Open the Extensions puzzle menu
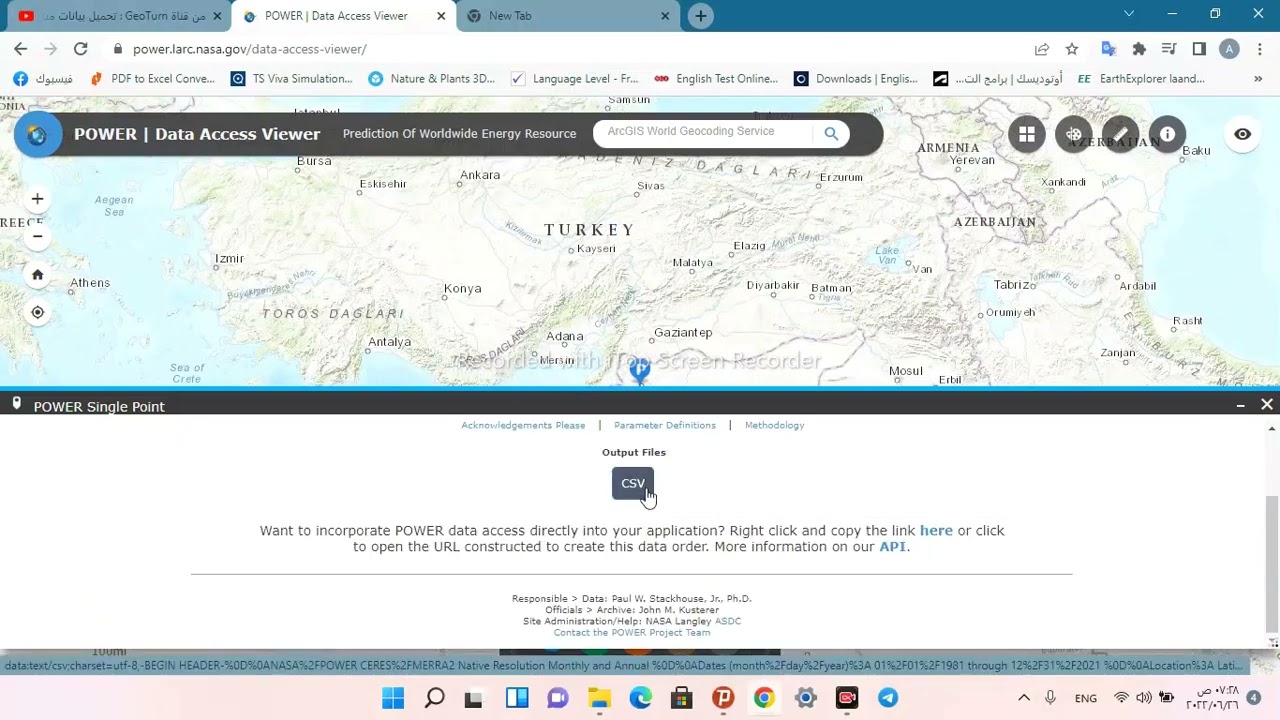 (x=1138, y=49)
